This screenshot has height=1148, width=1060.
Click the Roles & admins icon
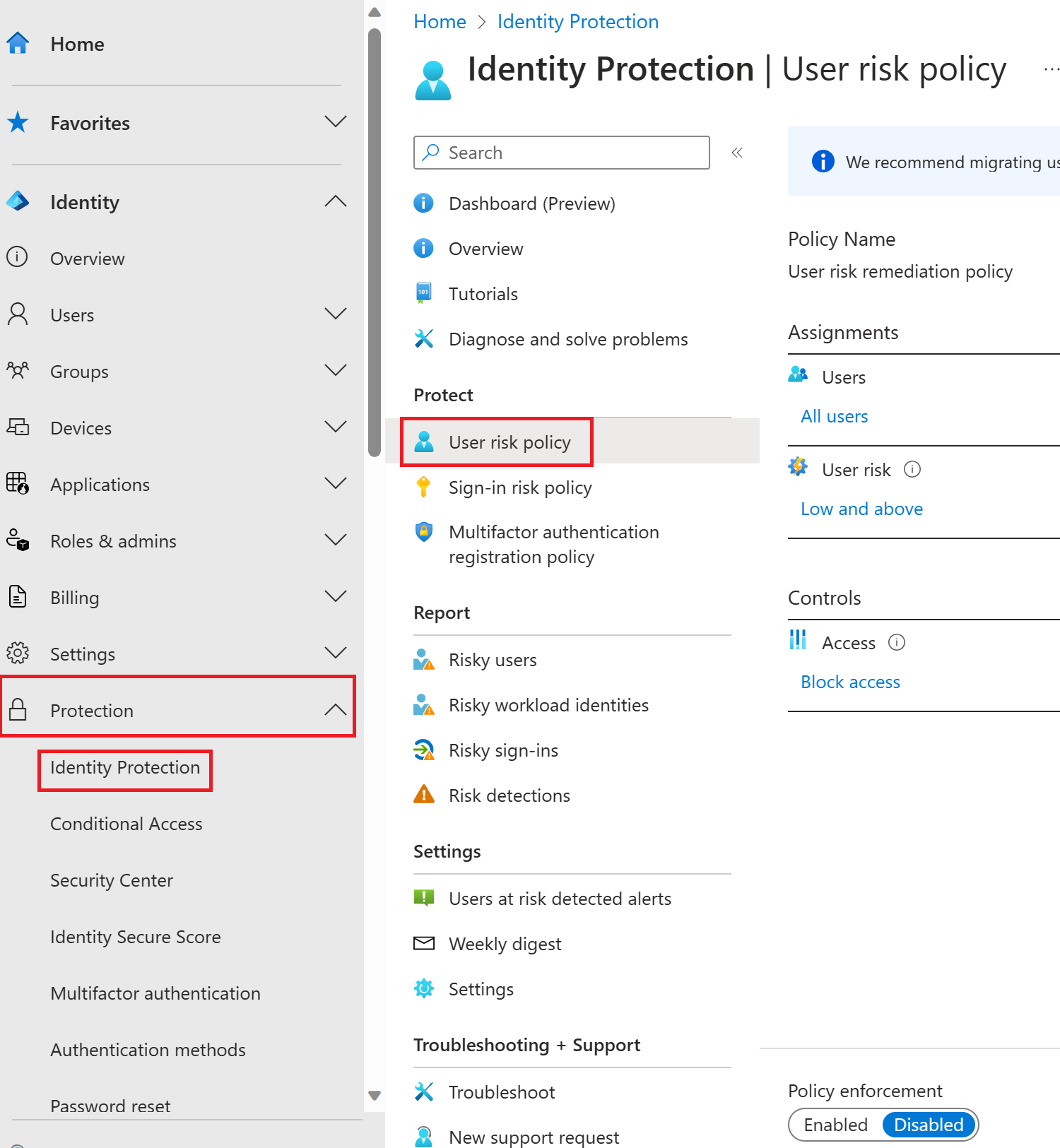pyautogui.click(x=18, y=540)
